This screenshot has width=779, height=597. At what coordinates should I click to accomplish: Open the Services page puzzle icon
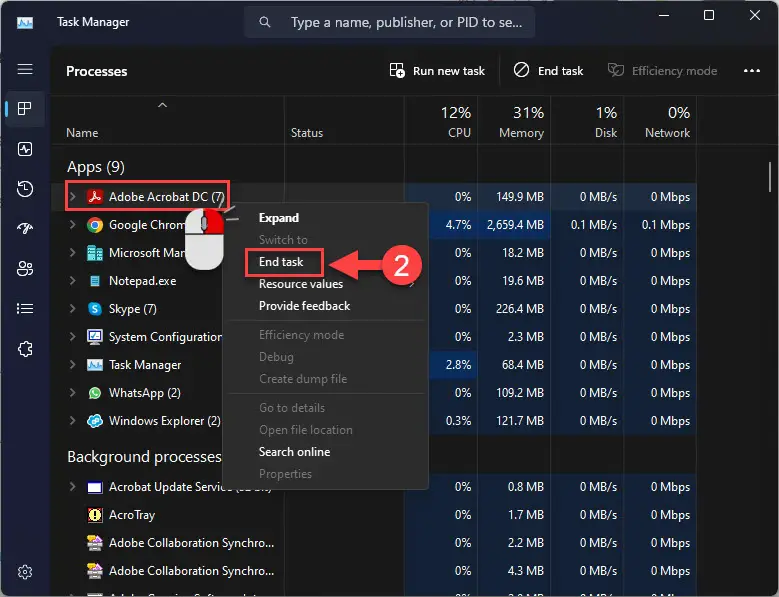(25, 349)
